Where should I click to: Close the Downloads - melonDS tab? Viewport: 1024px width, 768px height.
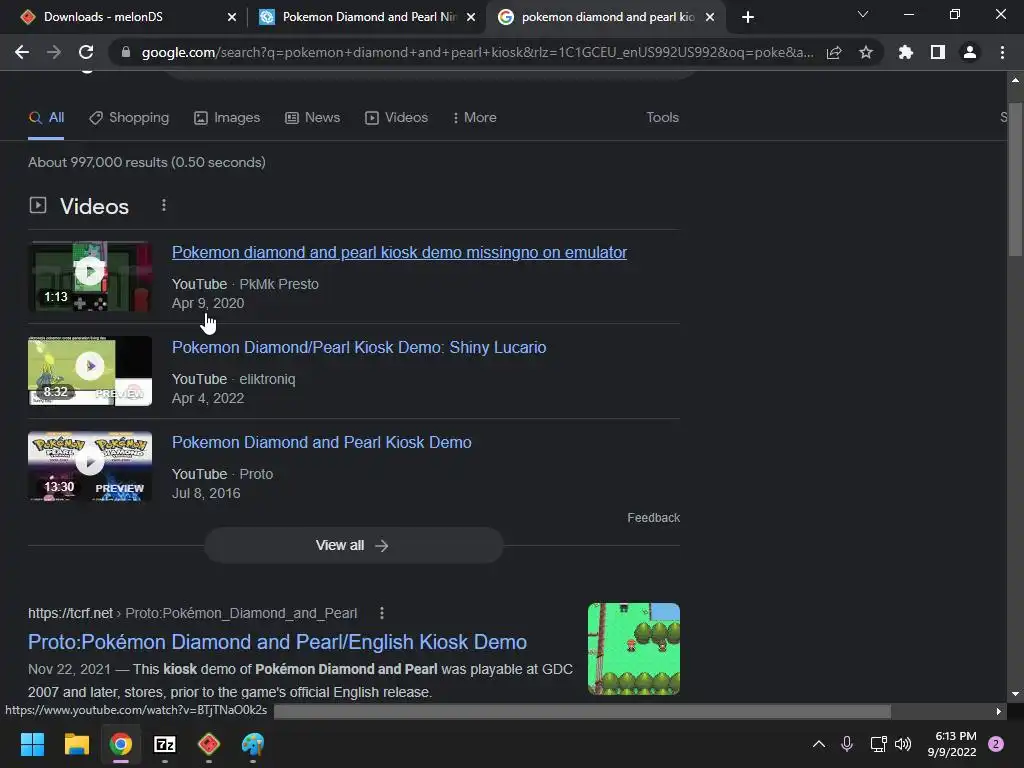[232, 17]
